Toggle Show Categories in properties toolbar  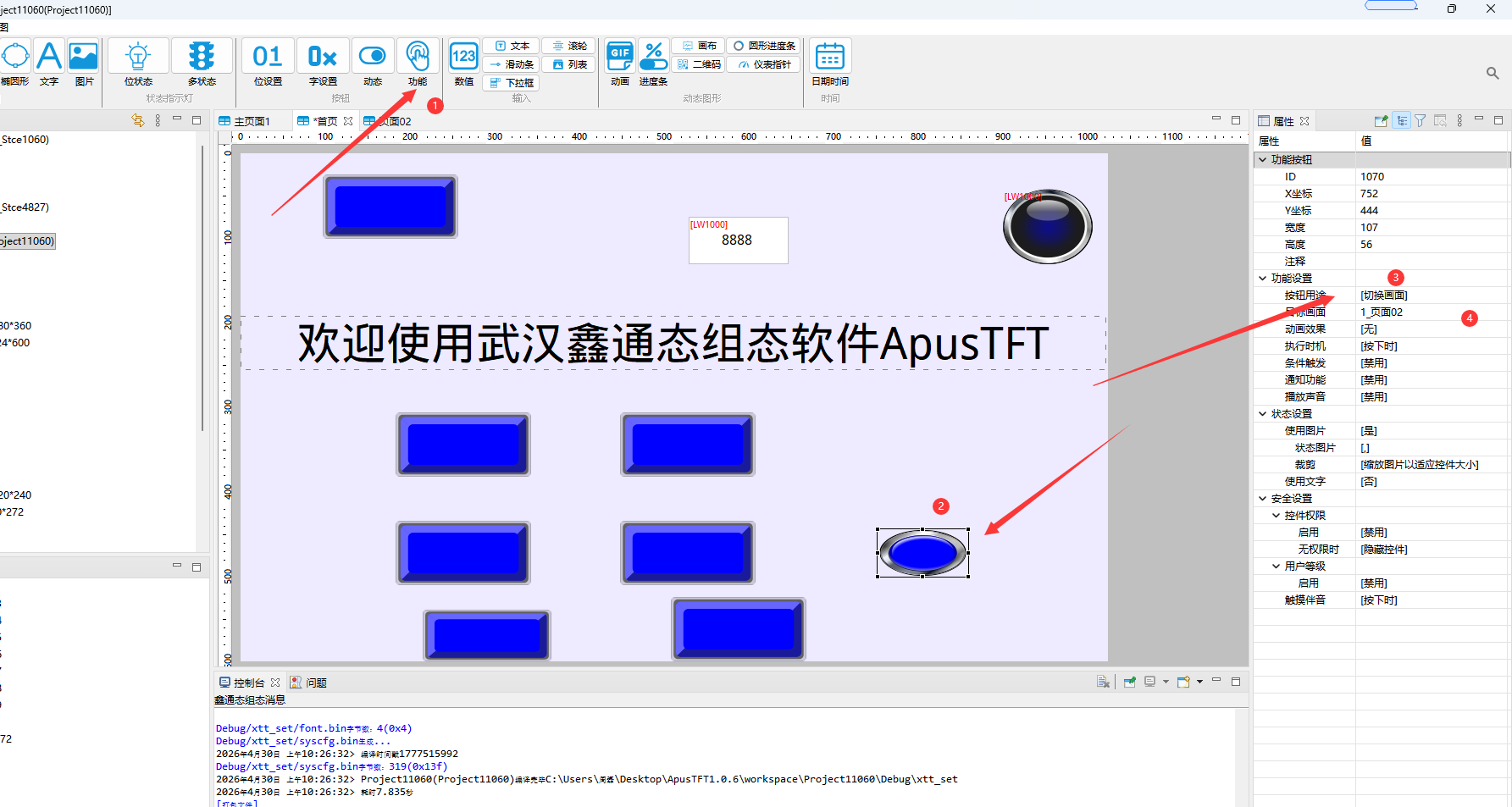point(1402,121)
